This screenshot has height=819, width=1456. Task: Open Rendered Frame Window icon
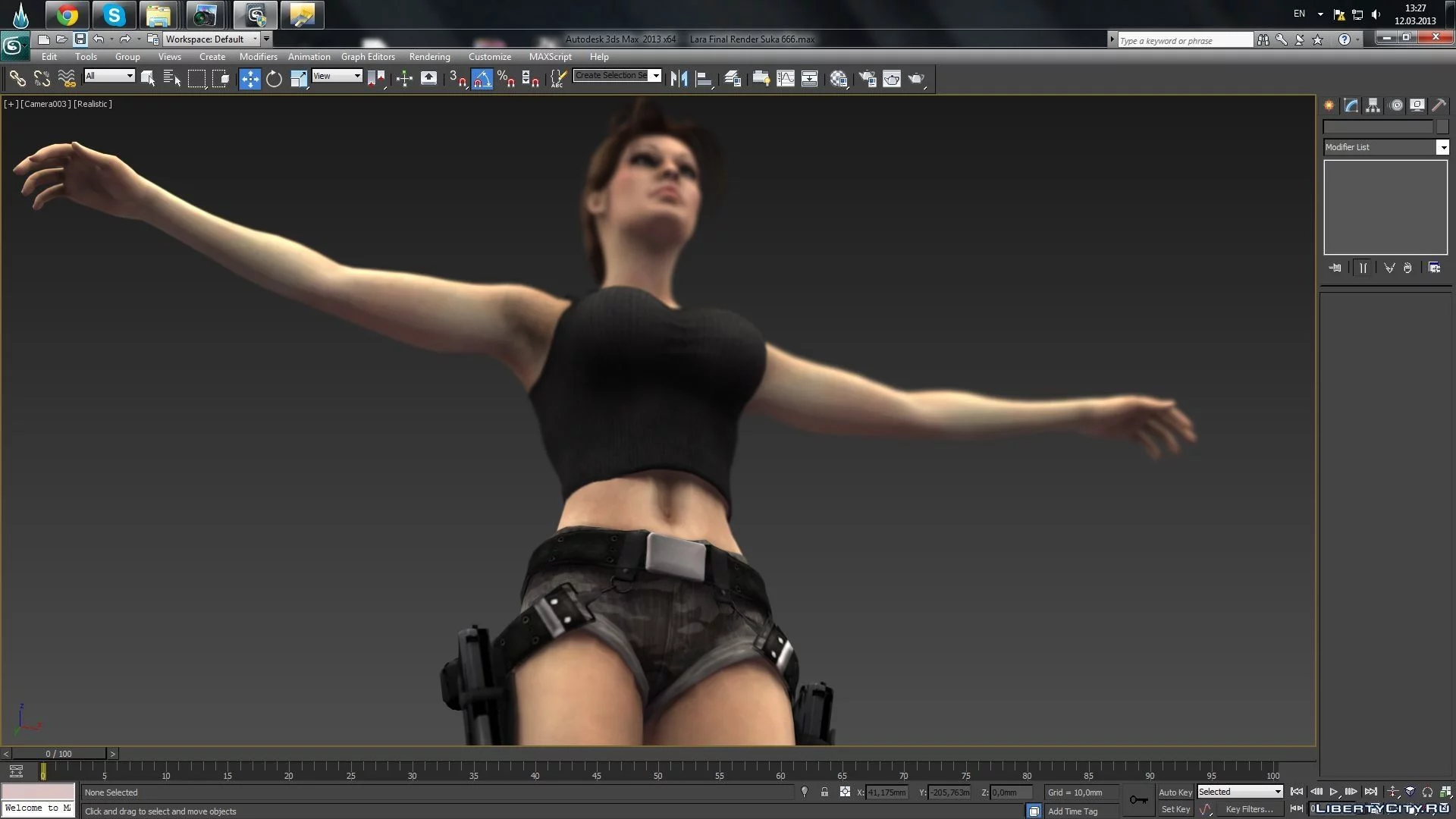click(x=892, y=78)
